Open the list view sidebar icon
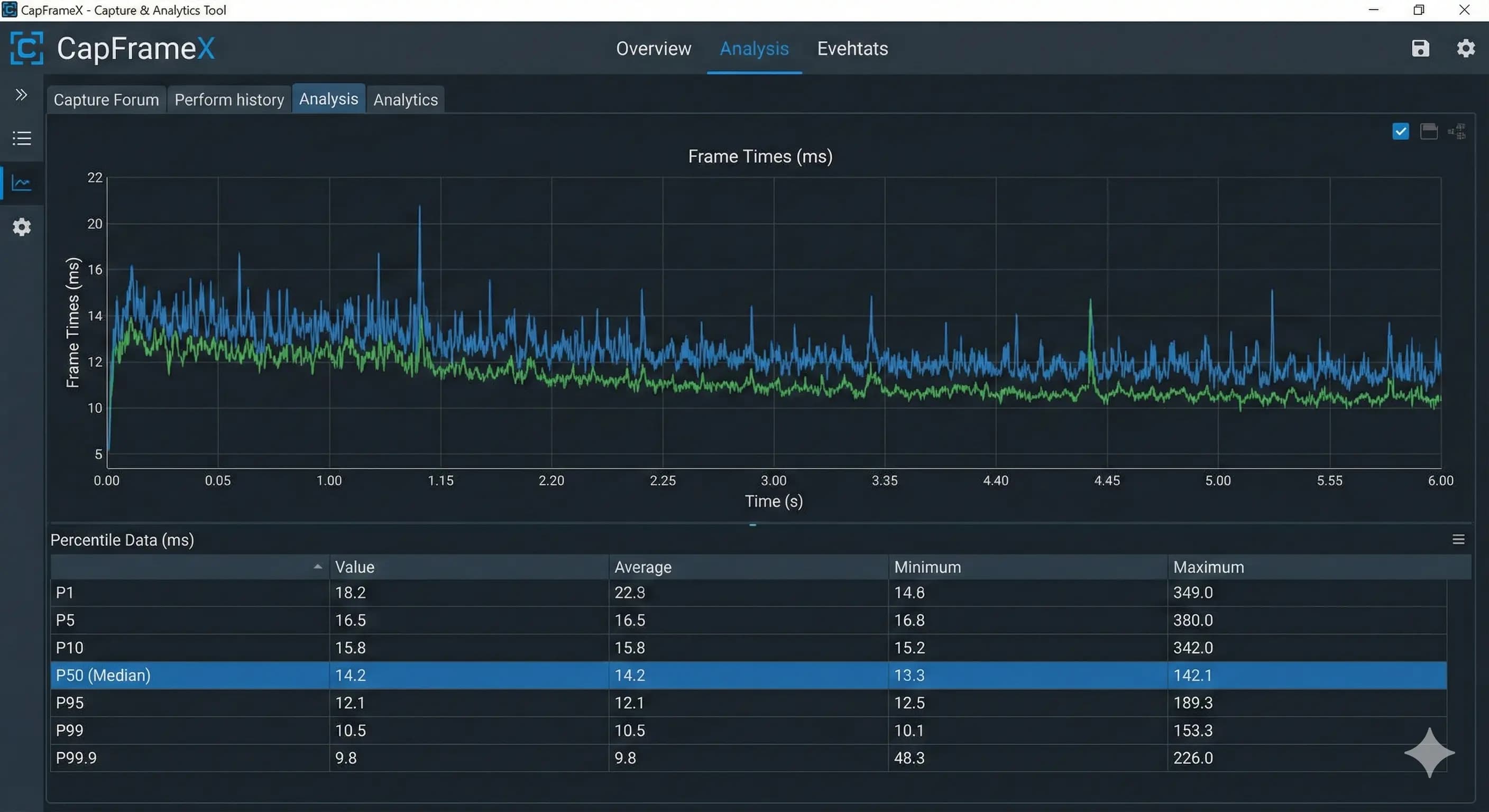Image resolution: width=1489 pixels, height=812 pixels. pyautogui.click(x=21, y=139)
